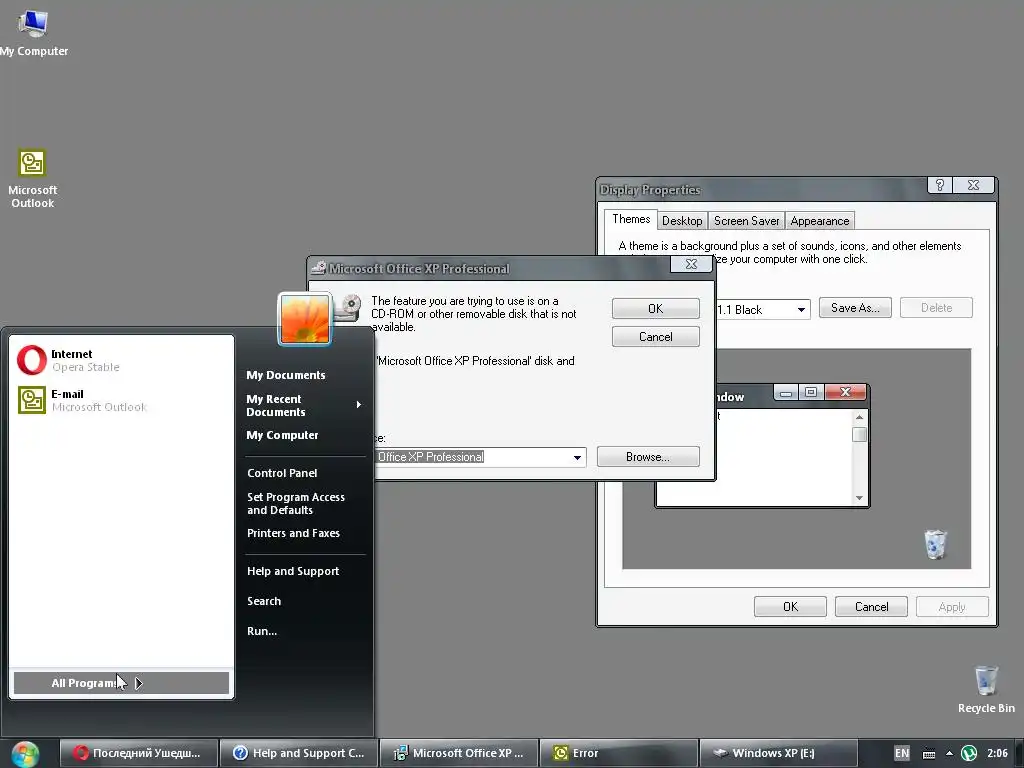Open Recycle Bin on desktop
1024x768 pixels.
point(986,689)
